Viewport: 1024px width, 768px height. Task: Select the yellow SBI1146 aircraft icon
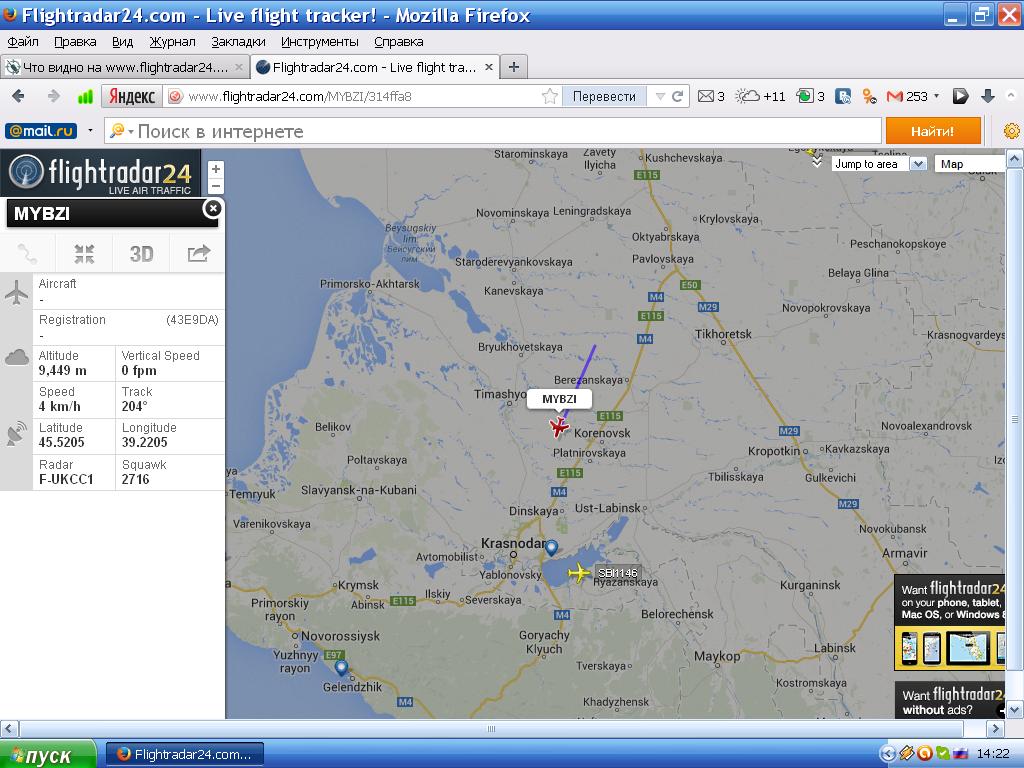coord(579,573)
